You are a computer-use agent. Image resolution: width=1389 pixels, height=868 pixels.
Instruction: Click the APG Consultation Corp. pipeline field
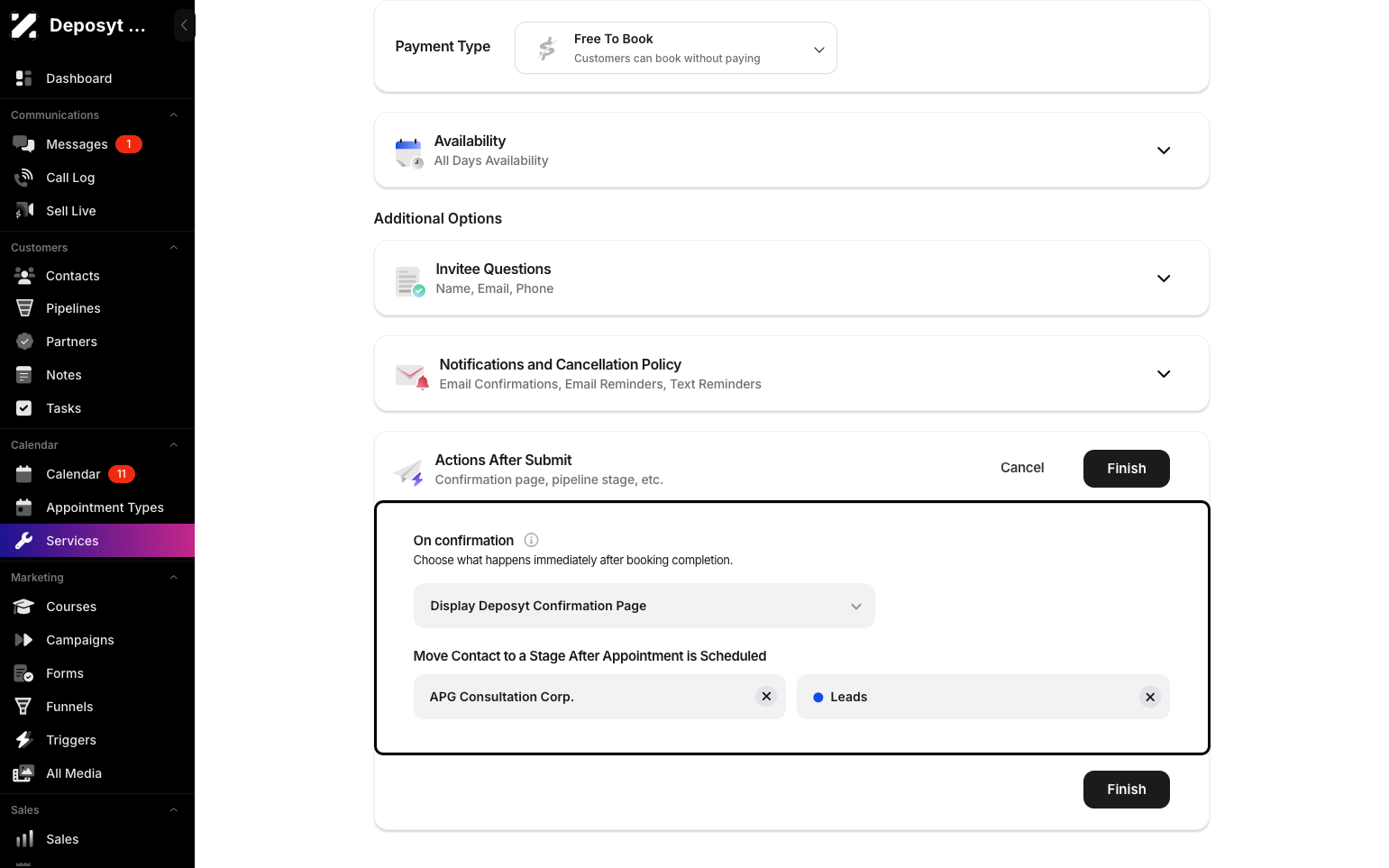(599, 697)
